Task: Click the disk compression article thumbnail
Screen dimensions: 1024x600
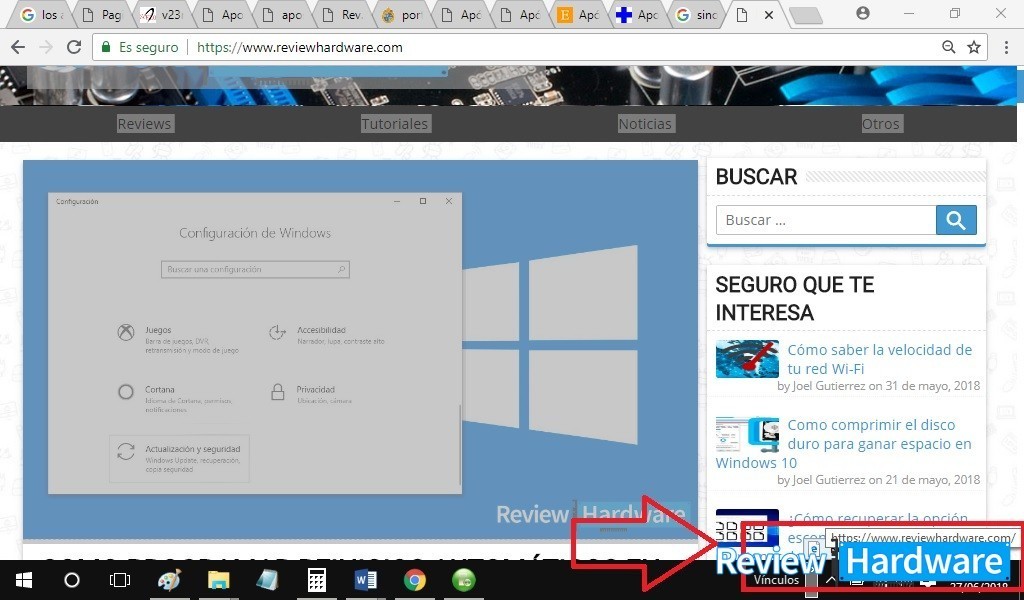Action: click(x=747, y=434)
